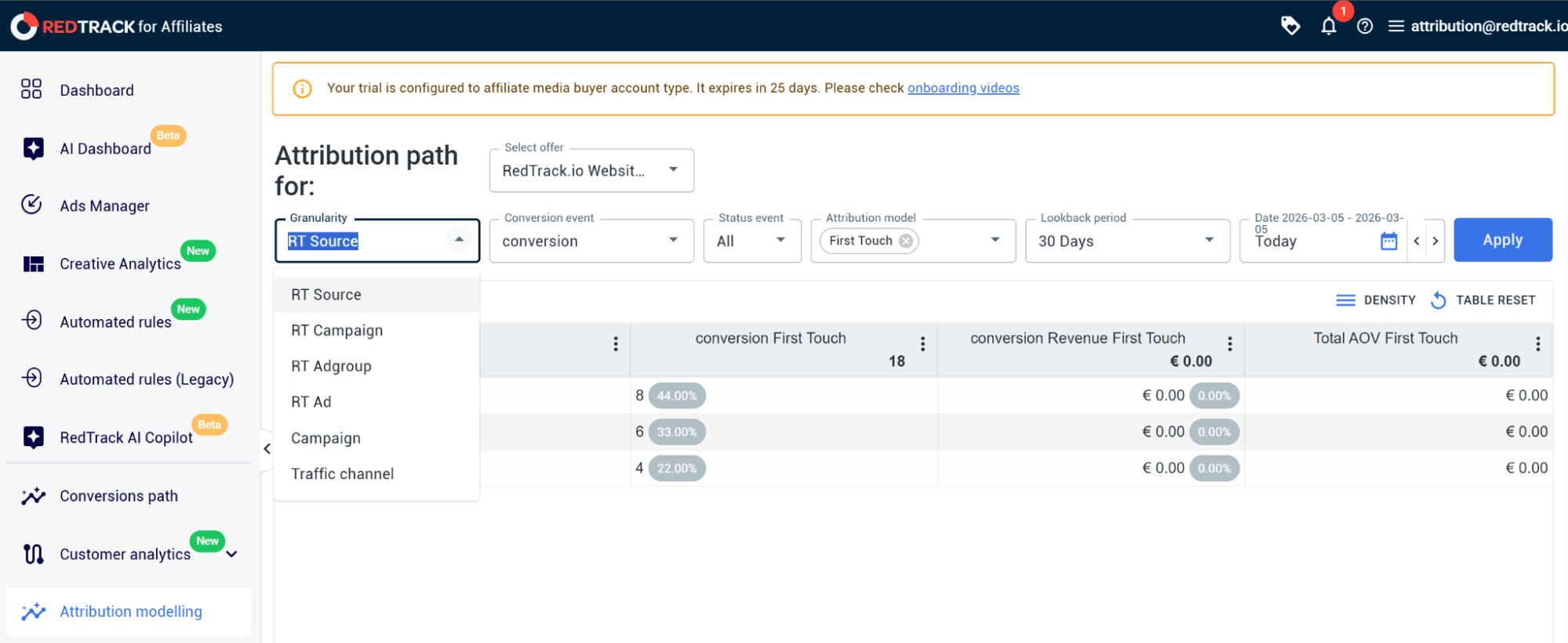
Task: Select RT Source option
Action: click(x=376, y=295)
